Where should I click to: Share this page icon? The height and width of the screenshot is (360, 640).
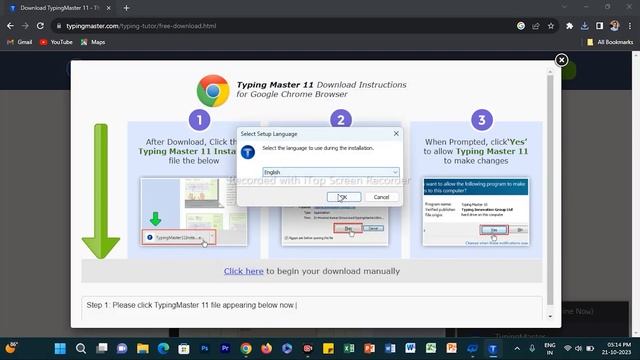pos(536,26)
